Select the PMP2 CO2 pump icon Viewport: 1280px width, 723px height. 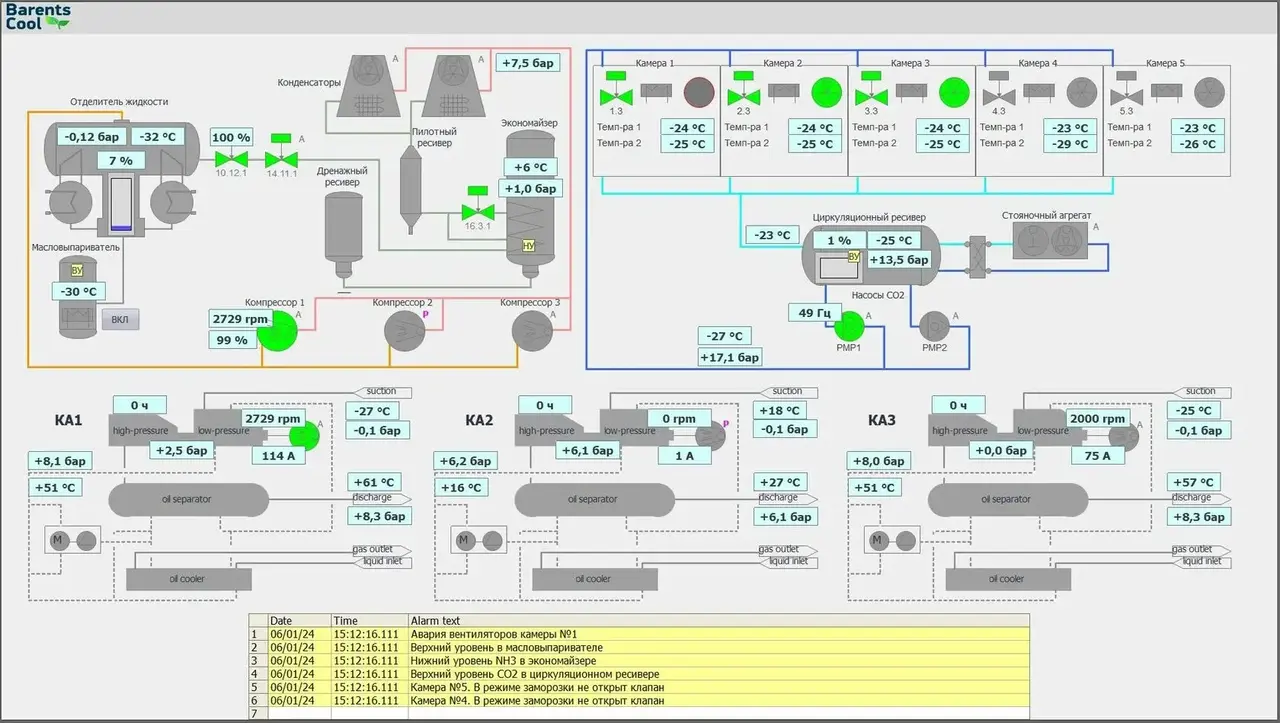pos(934,326)
